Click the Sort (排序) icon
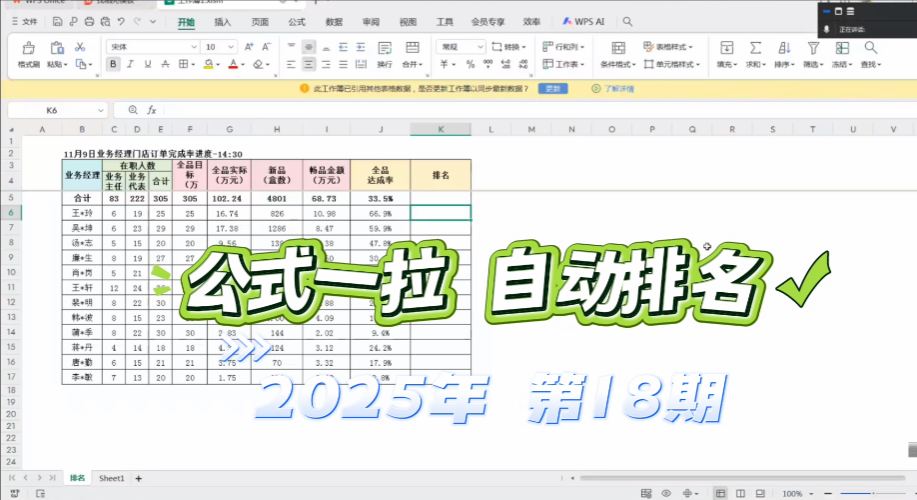The width and height of the screenshot is (917, 500). tap(784, 48)
